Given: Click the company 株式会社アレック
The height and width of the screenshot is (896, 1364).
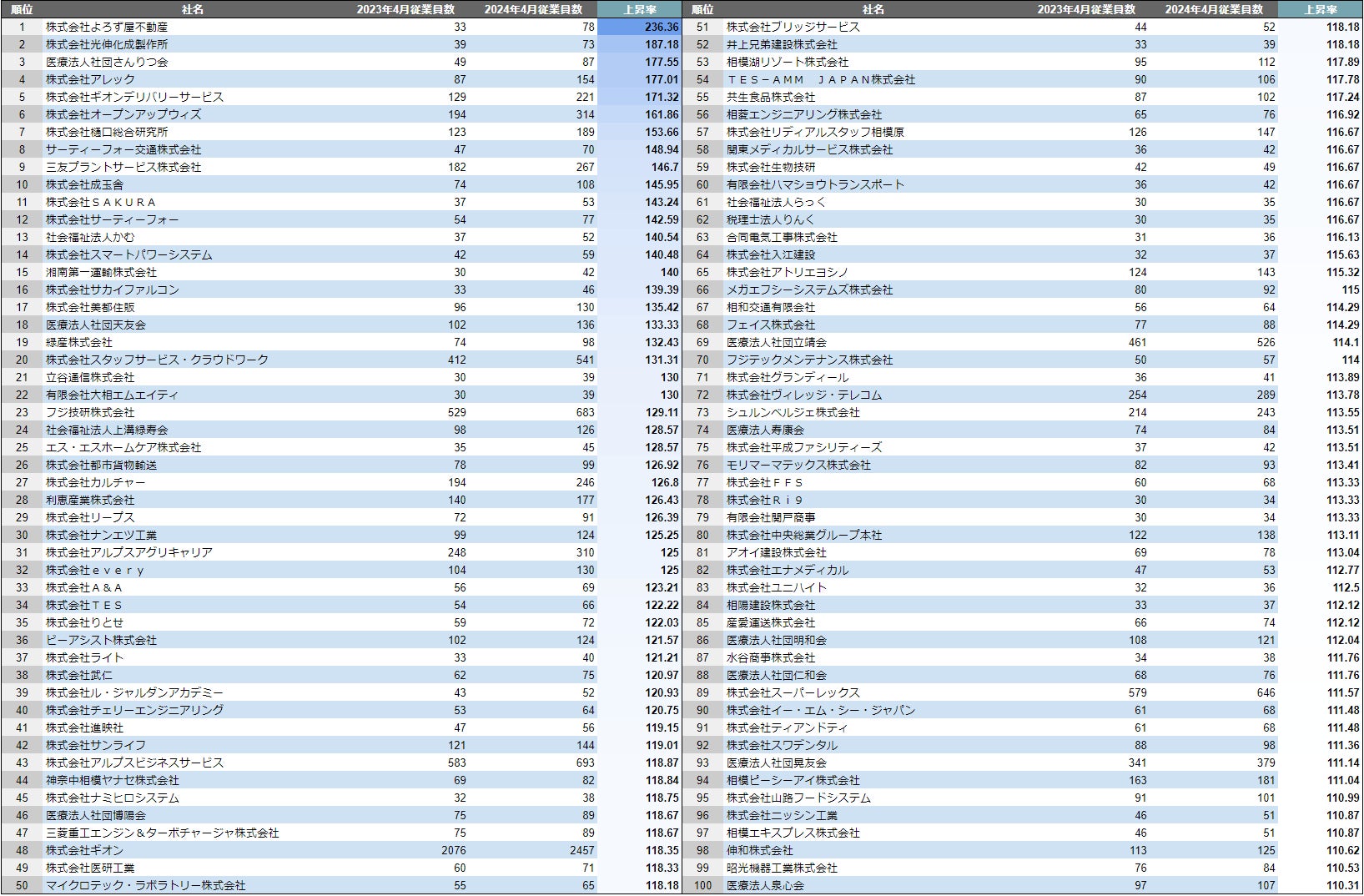Looking at the screenshot, I should click(x=90, y=79).
